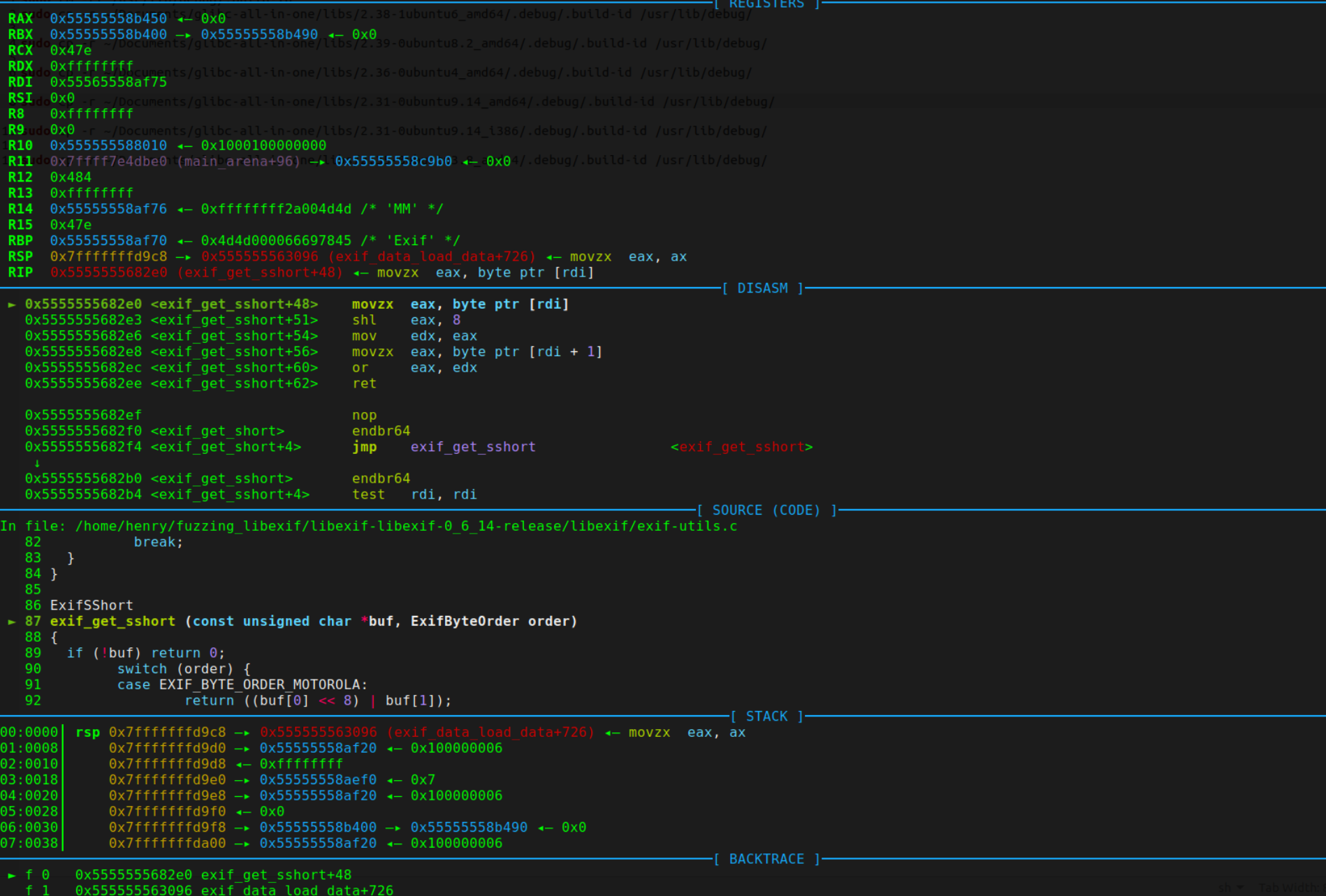Screen dimensions: 1326x896
Task: Click the down arrow below the jmp instruction
Action: click(x=36, y=463)
